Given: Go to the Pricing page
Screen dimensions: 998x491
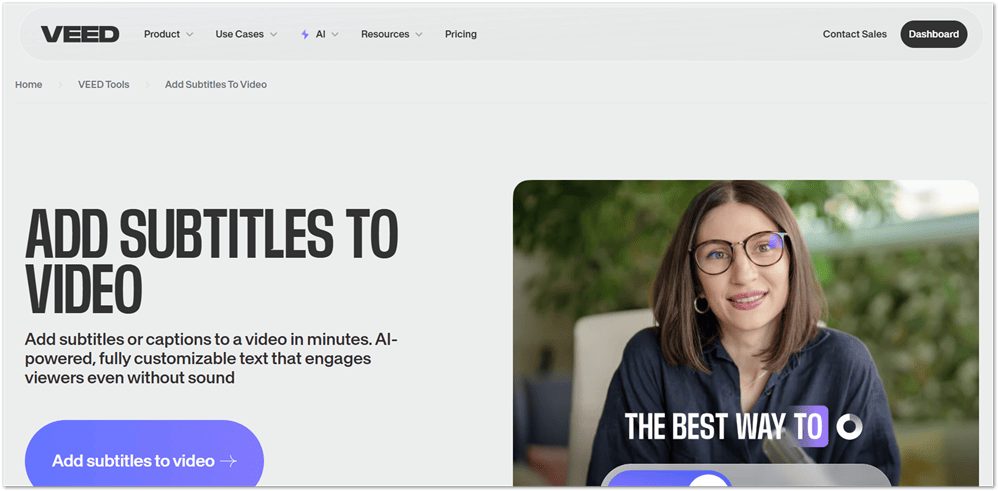Looking at the screenshot, I should point(461,34).
